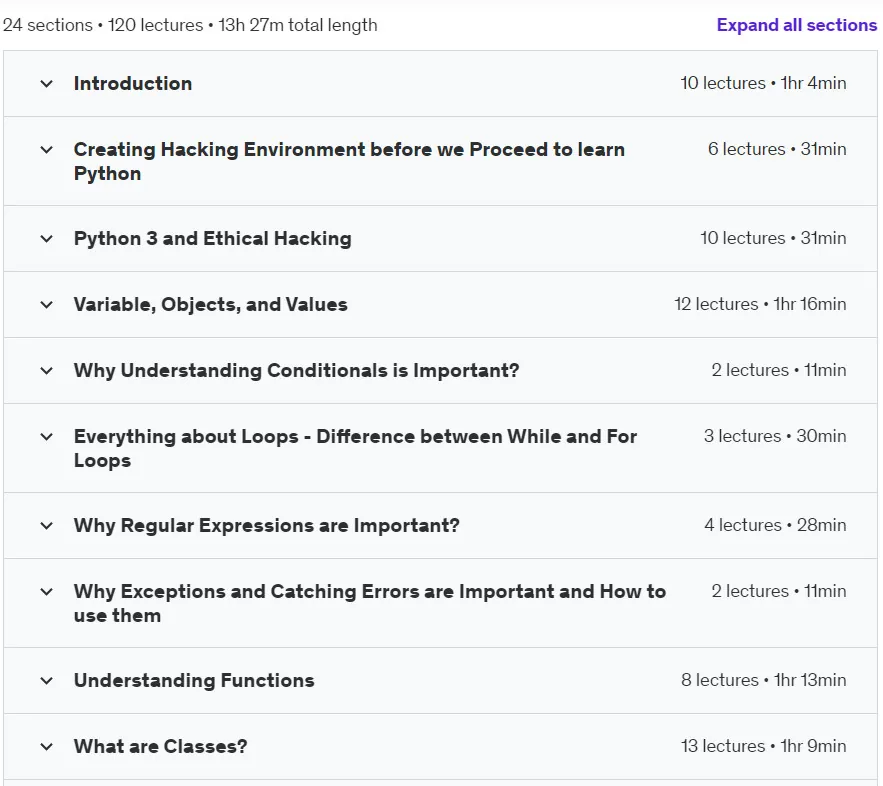Expand Everything about Loops section chevron
The height and width of the screenshot is (786, 883).
(x=47, y=436)
